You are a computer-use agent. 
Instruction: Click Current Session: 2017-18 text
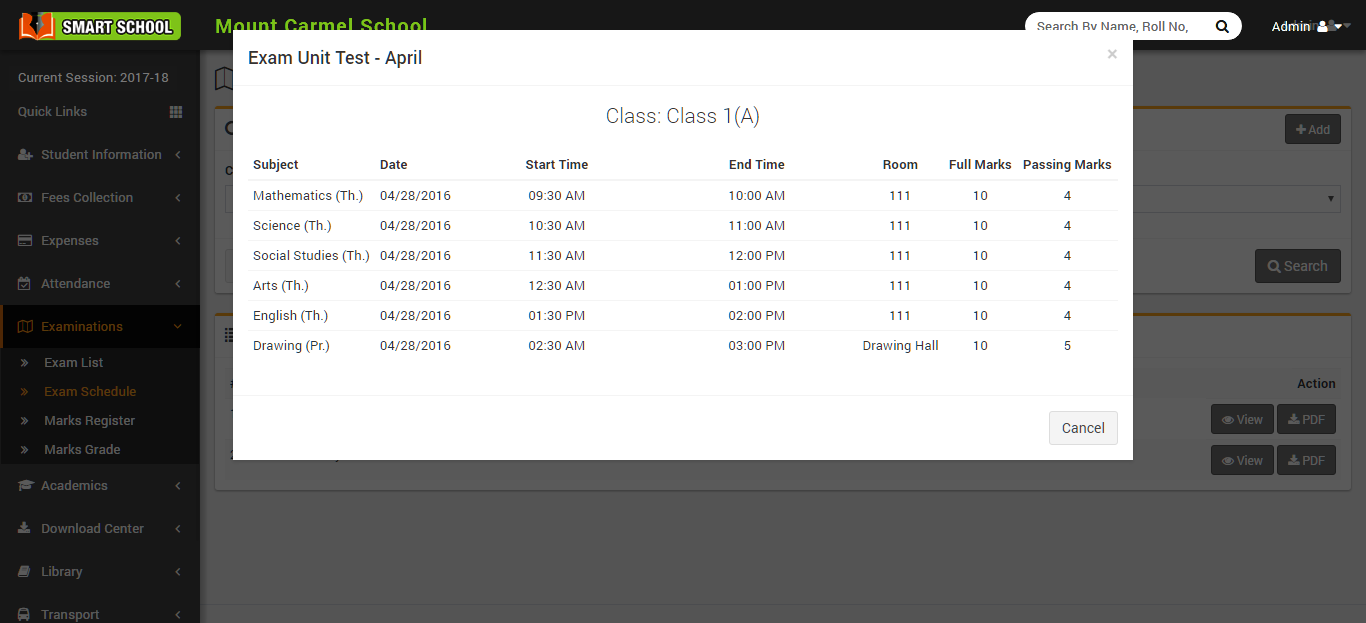click(x=93, y=78)
